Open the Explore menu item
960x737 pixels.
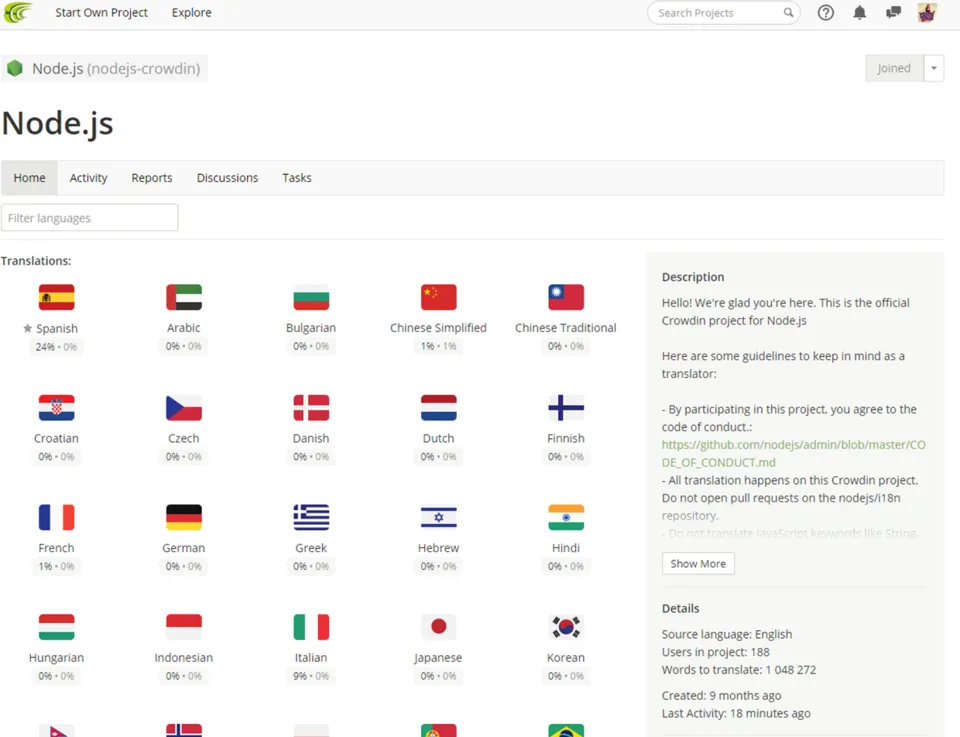click(x=192, y=12)
